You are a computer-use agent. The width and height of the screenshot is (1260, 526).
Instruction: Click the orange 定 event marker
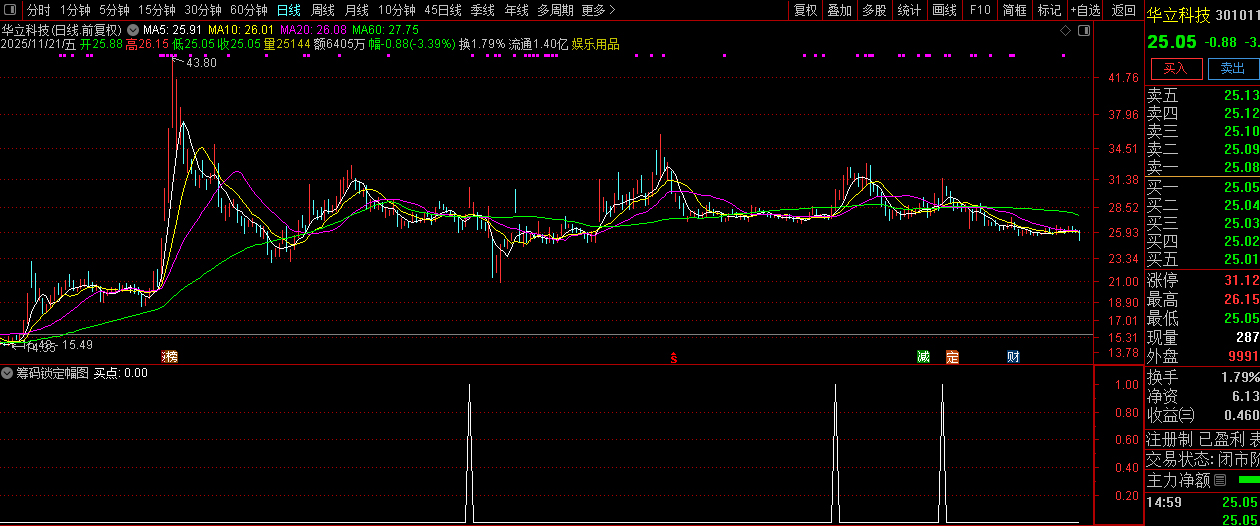click(x=952, y=357)
